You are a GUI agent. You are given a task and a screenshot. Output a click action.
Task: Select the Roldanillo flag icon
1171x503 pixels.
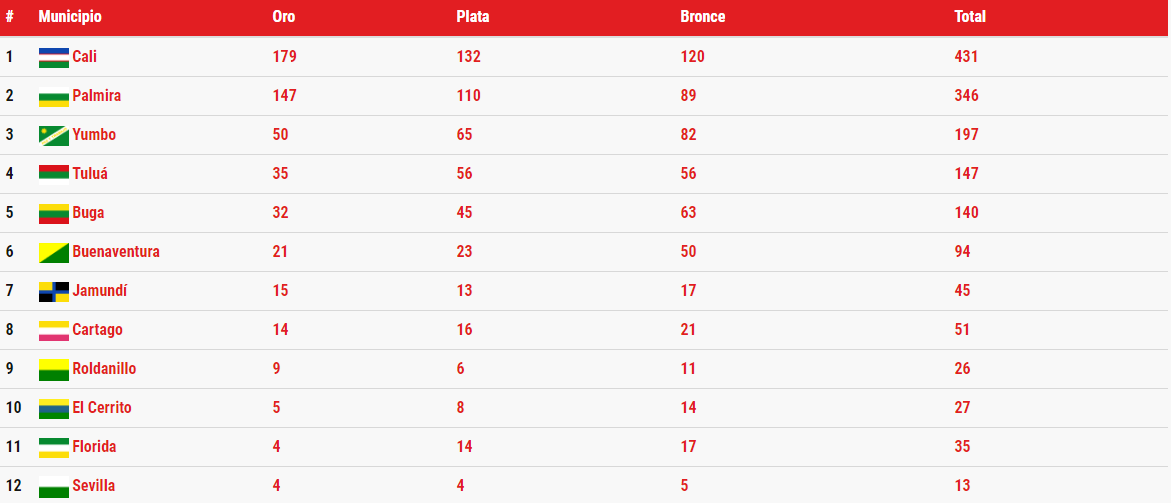point(54,369)
